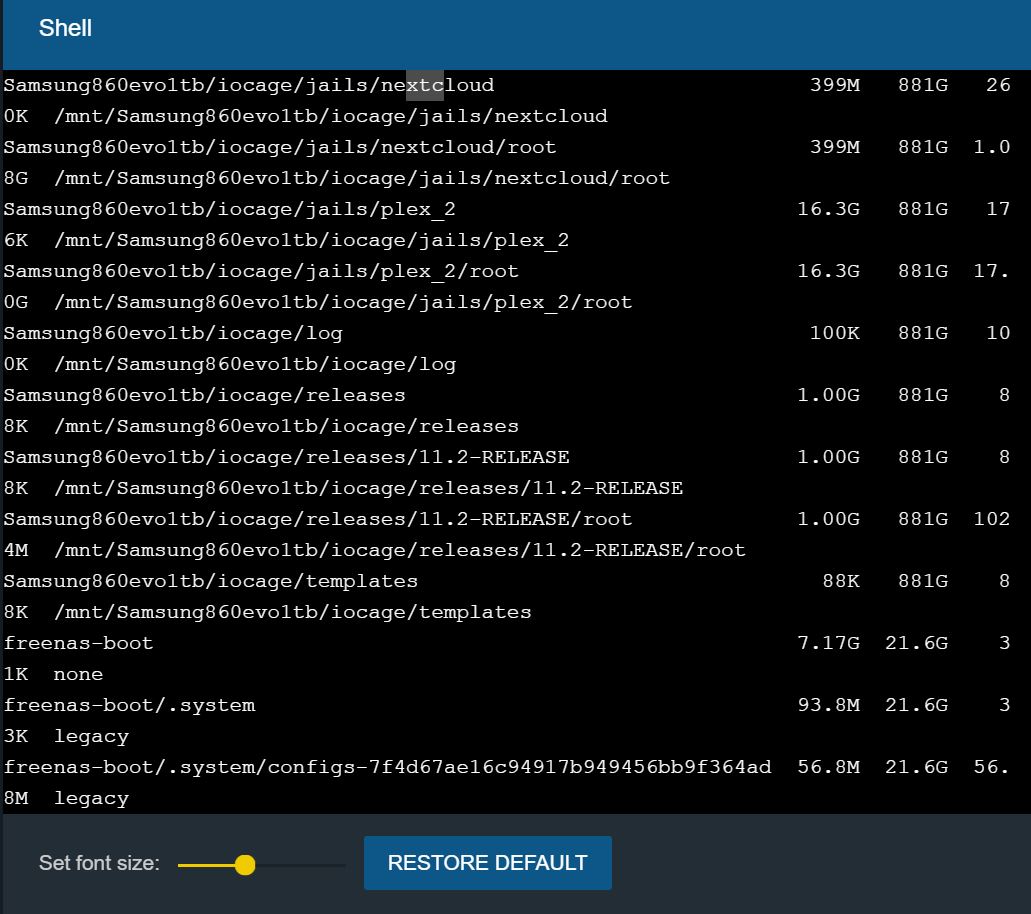Click the RESTORE DEFAULT button
Viewport: 1031px width, 914px height.
(x=487, y=863)
